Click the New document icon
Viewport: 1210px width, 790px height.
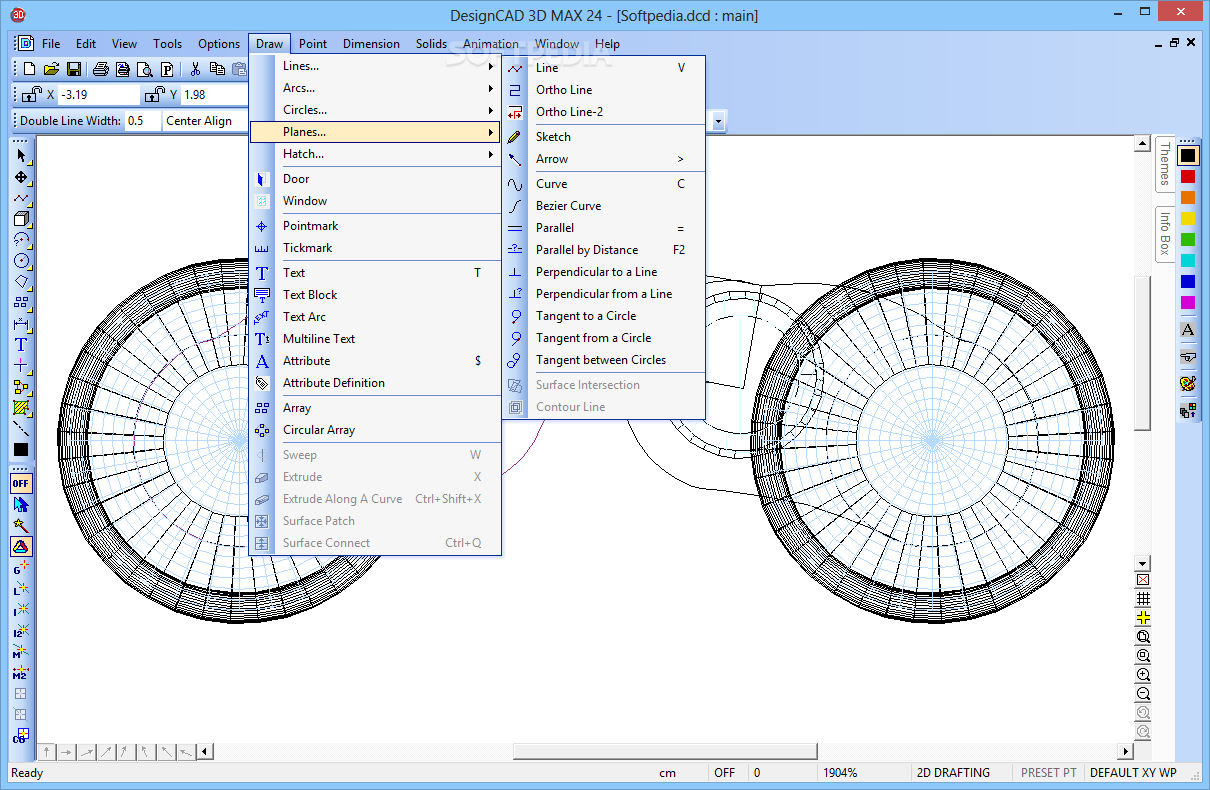pyautogui.click(x=29, y=69)
